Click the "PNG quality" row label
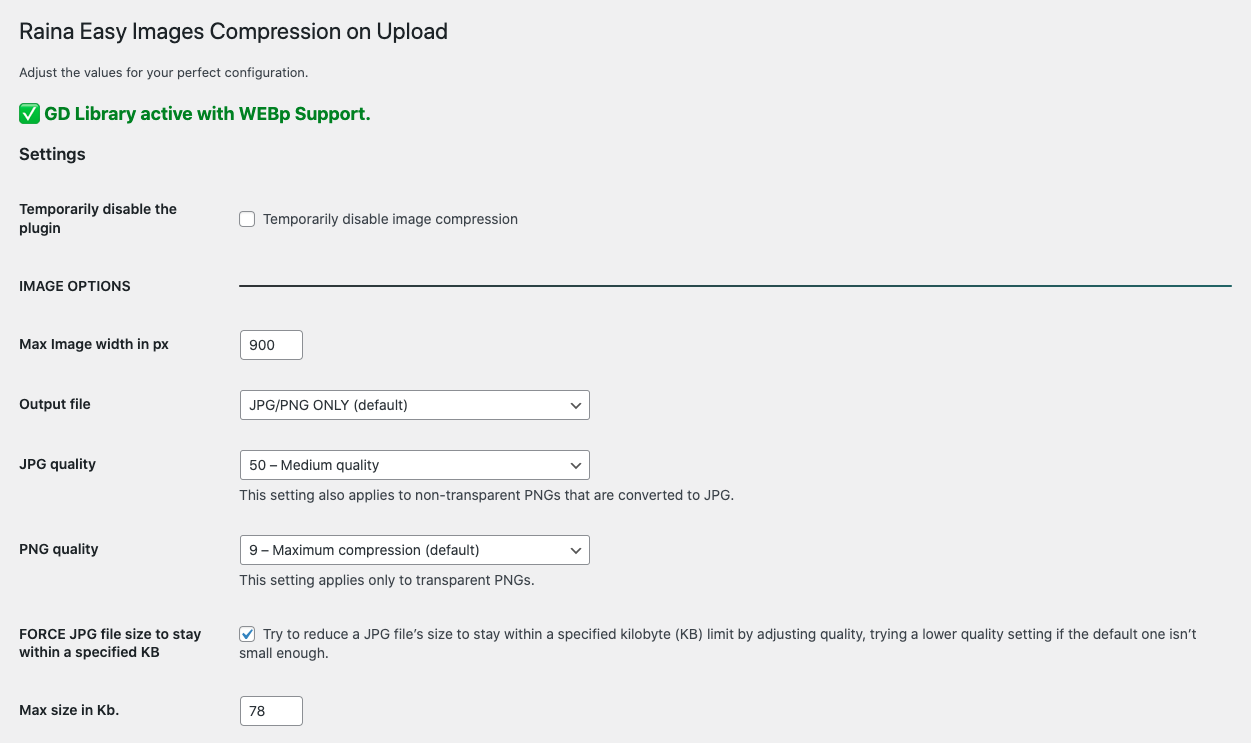Screen dimensions: 1251x743 [59, 549]
